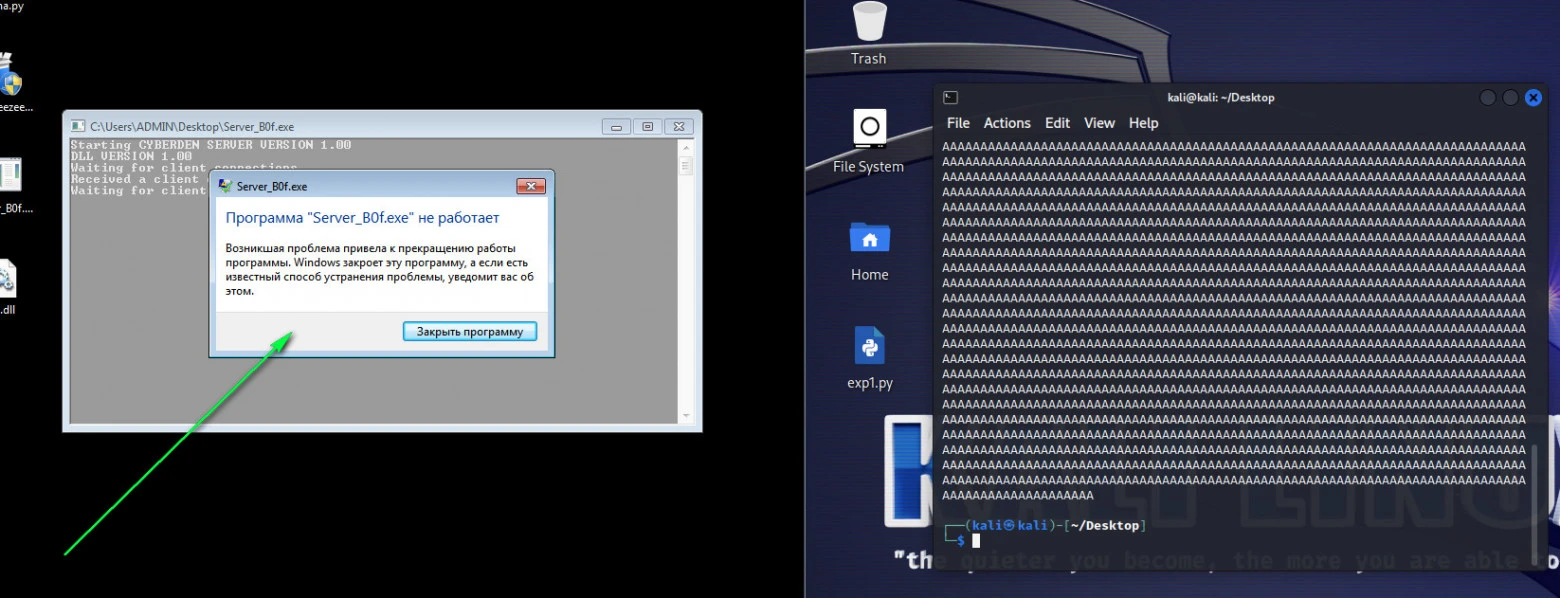
Task: Click the "Возникшая проблема привела" dialog description
Action: 380,269
